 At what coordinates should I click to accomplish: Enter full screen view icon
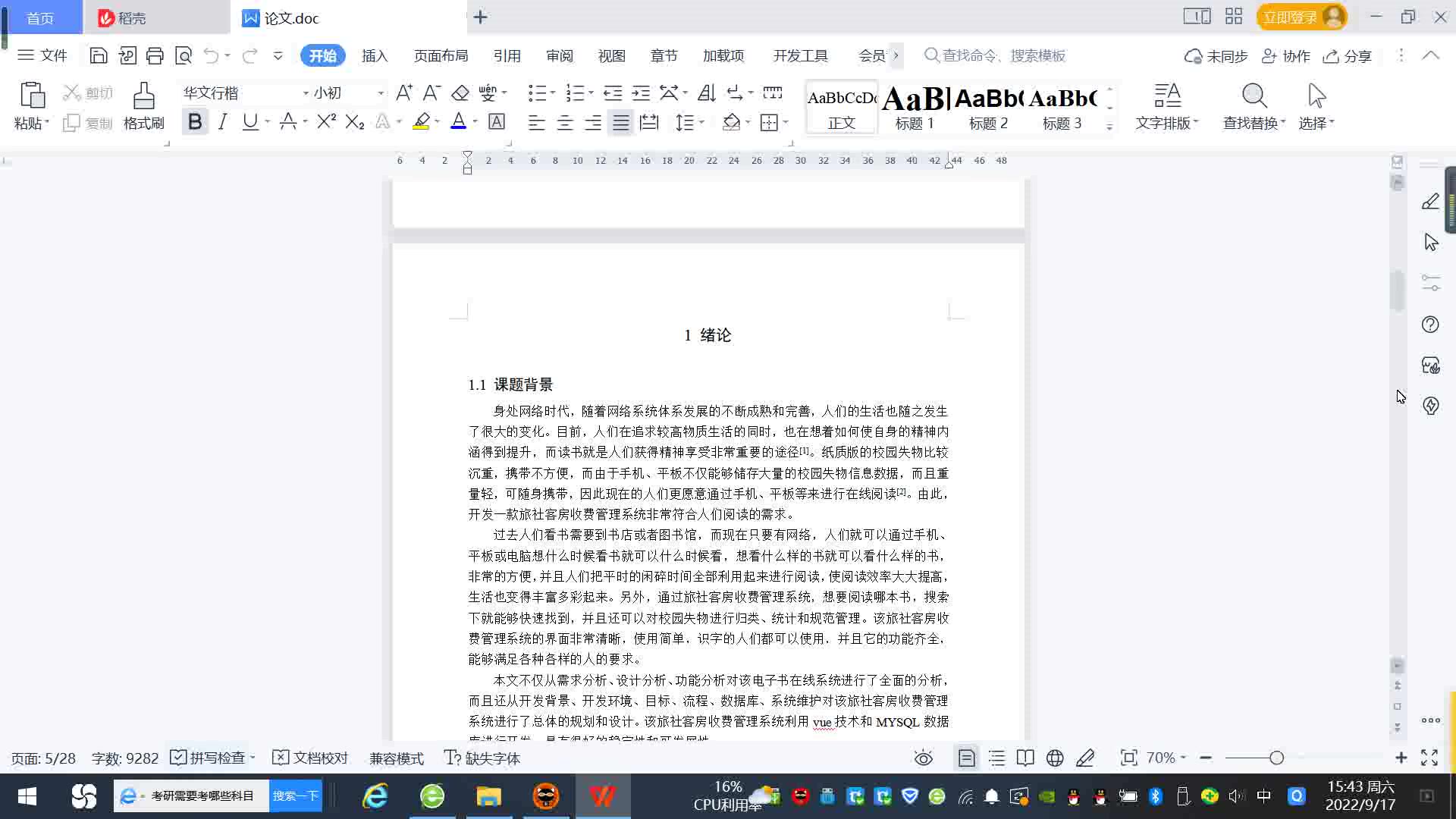pos(1429,758)
